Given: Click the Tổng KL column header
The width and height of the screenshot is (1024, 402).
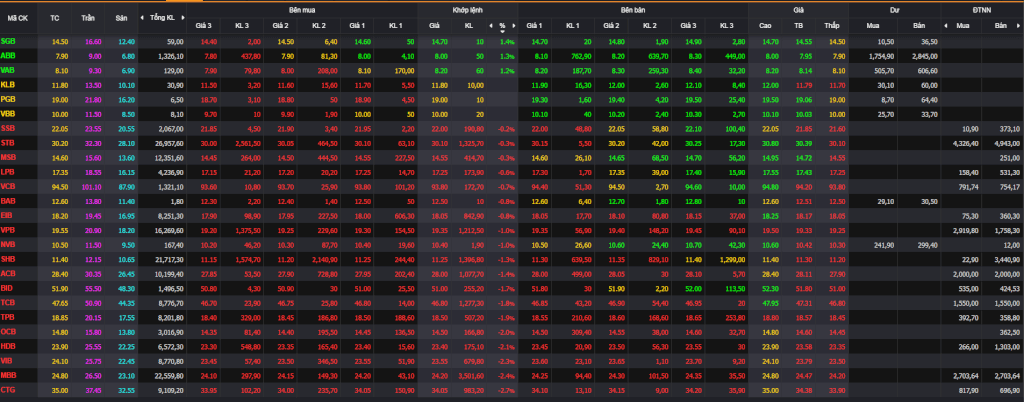Looking at the screenshot, I should (162, 18).
